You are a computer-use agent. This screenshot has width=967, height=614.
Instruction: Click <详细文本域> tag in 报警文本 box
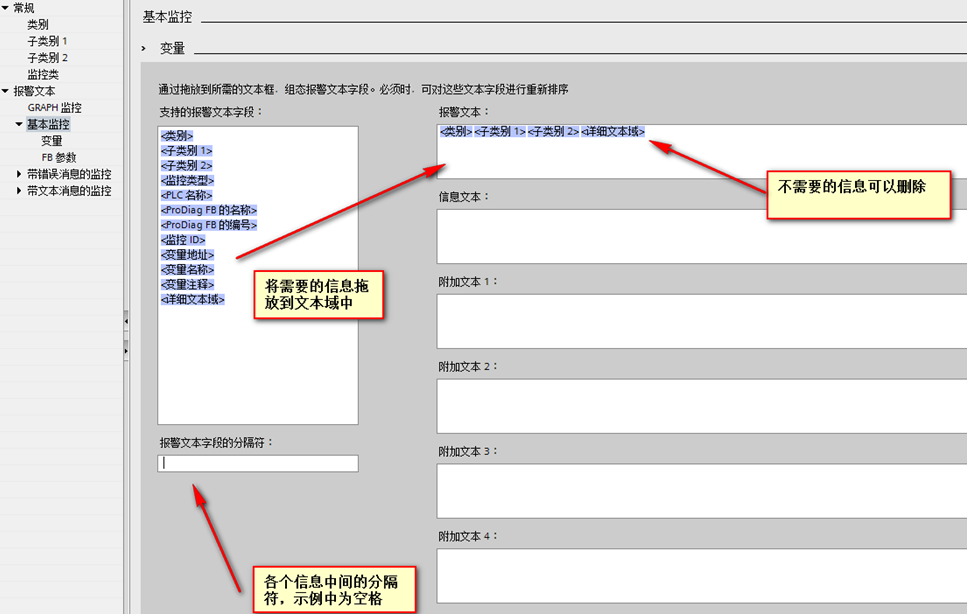click(613, 131)
